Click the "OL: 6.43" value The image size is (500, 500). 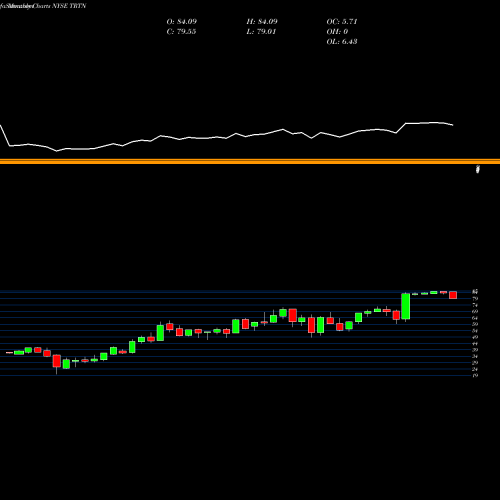coord(342,42)
